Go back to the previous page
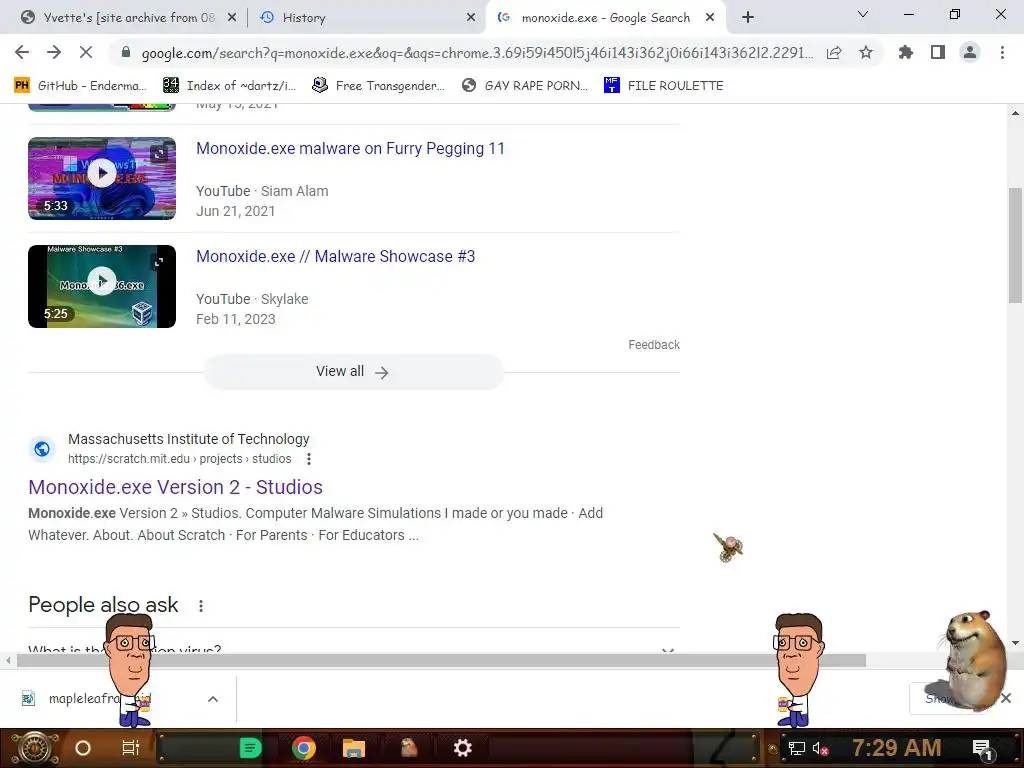This screenshot has width=1024, height=768. [22, 52]
